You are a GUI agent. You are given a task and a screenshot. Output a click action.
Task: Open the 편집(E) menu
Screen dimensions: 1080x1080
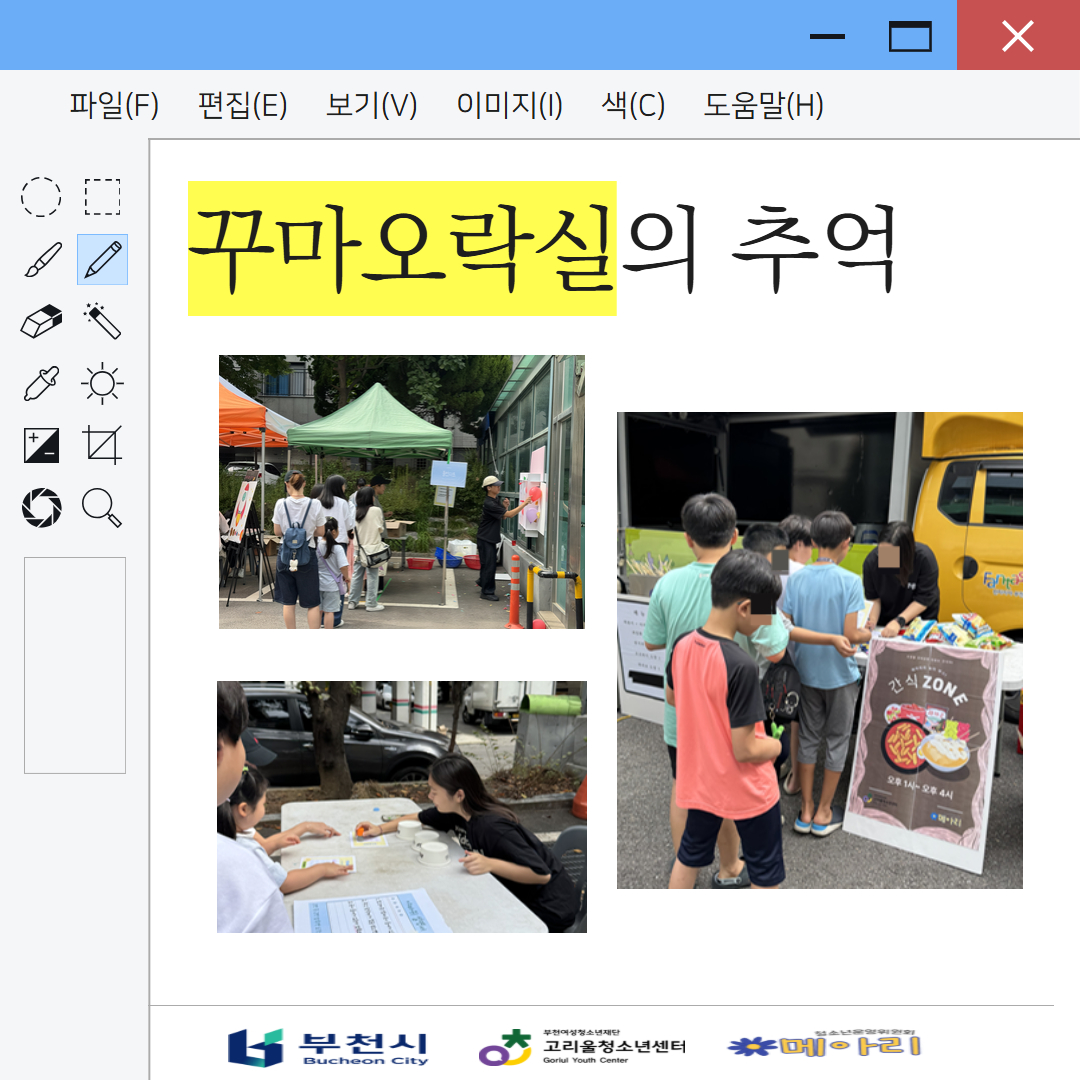coord(242,105)
